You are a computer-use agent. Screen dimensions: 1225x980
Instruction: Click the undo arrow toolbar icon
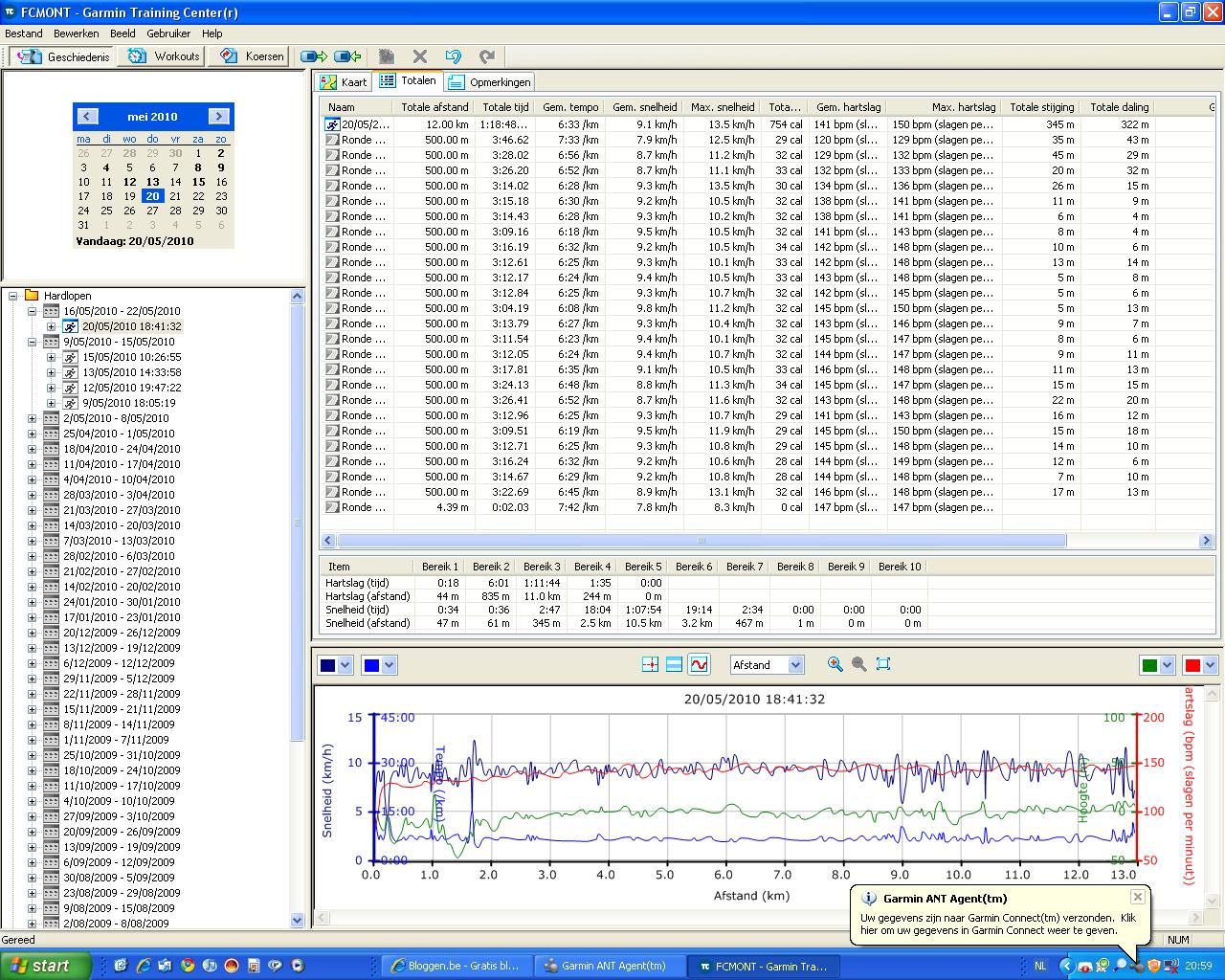454,56
